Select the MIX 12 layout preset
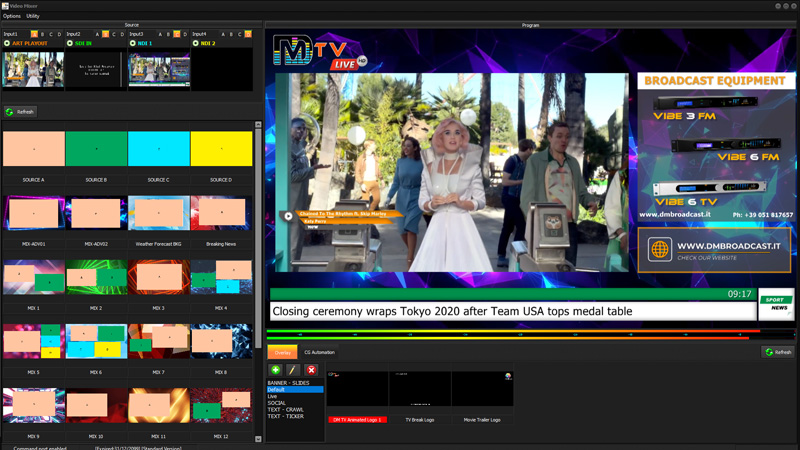The width and height of the screenshot is (800, 450). pos(221,405)
